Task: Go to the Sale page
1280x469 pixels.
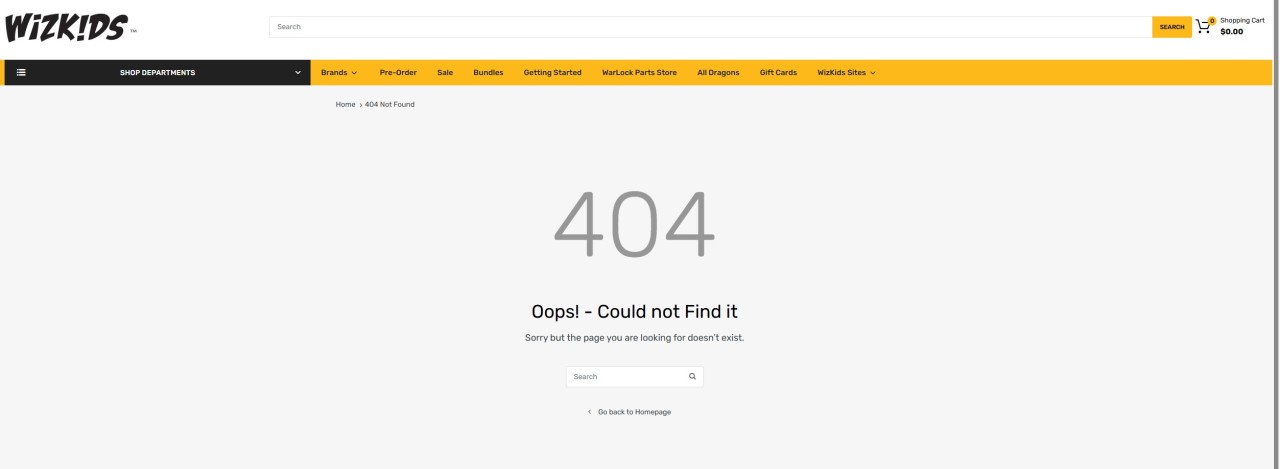Action: [x=445, y=72]
